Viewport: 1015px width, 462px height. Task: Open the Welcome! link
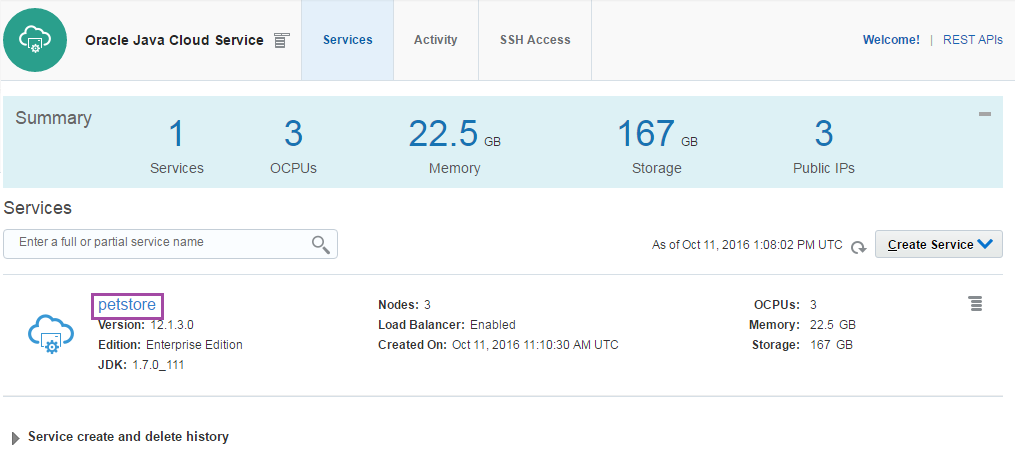tap(891, 40)
